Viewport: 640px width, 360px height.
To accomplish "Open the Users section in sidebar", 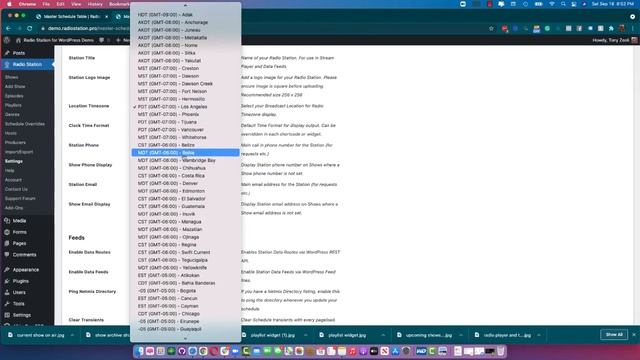I will [x=19, y=292].
